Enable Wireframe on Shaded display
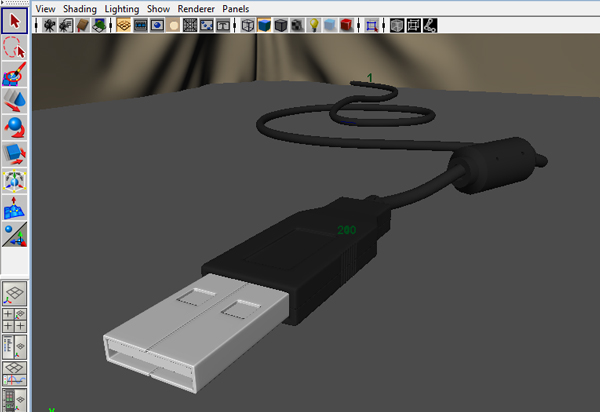Screen dimensions: 600x412 280,26
